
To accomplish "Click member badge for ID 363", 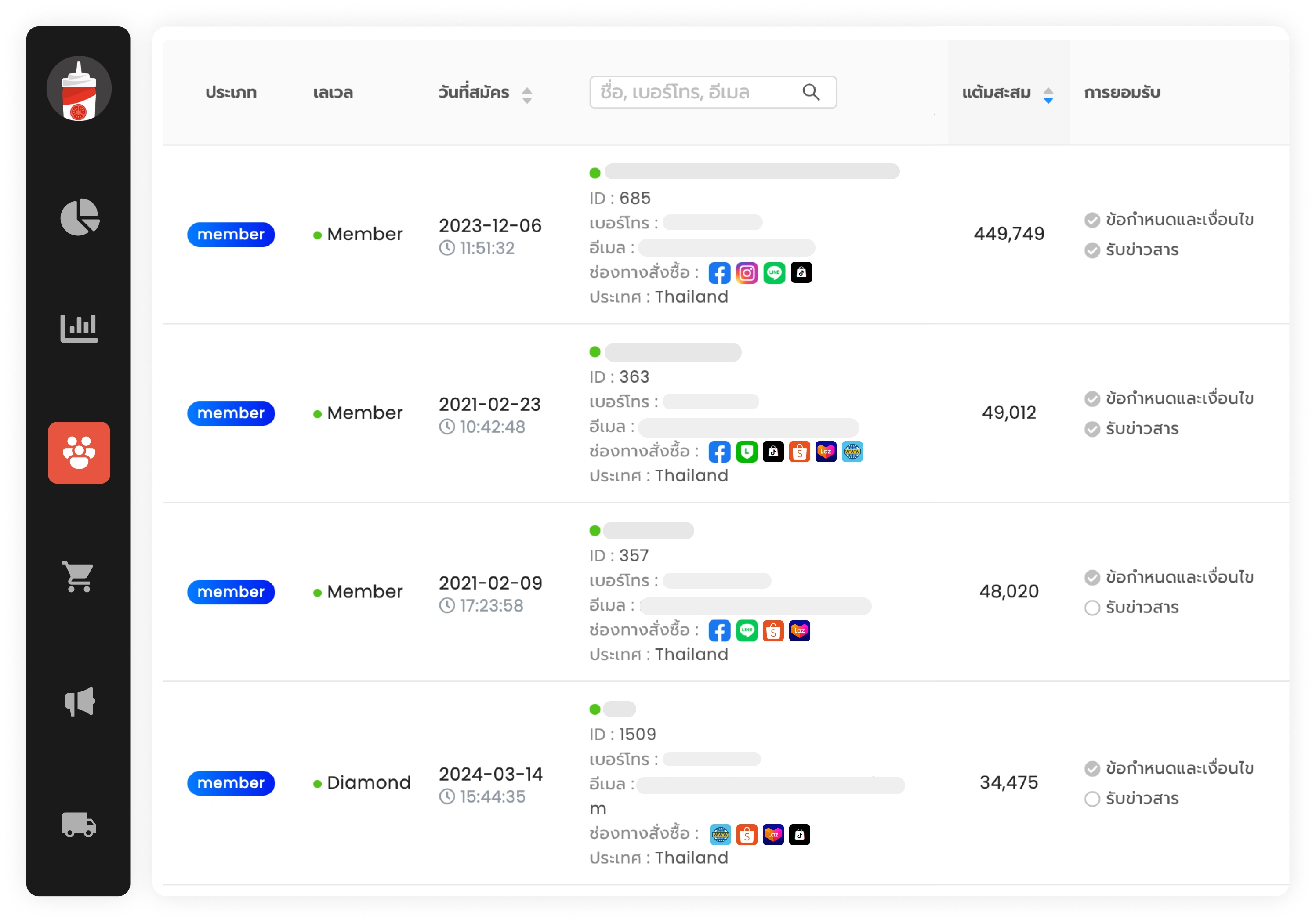I will pyautogui.click(x=231, y=413).
